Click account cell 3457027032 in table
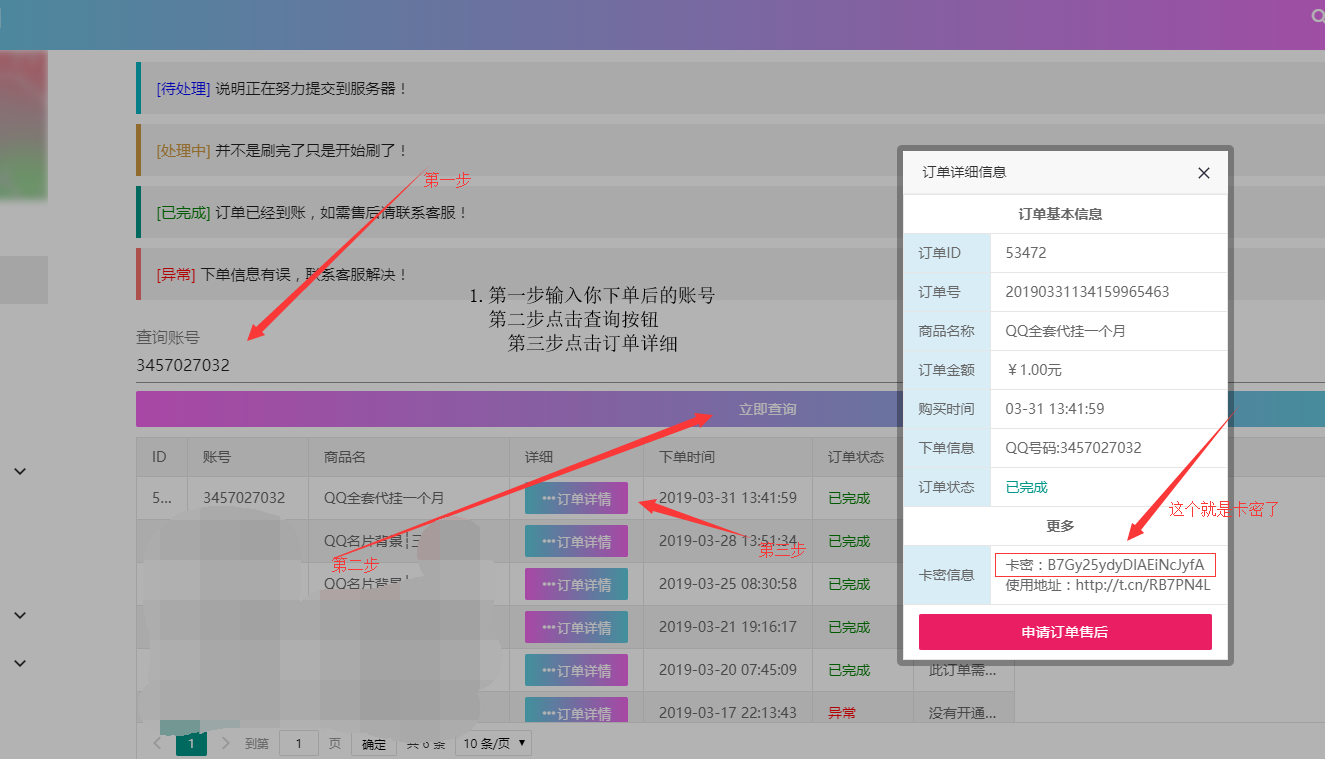 click(x=244, y=498)
